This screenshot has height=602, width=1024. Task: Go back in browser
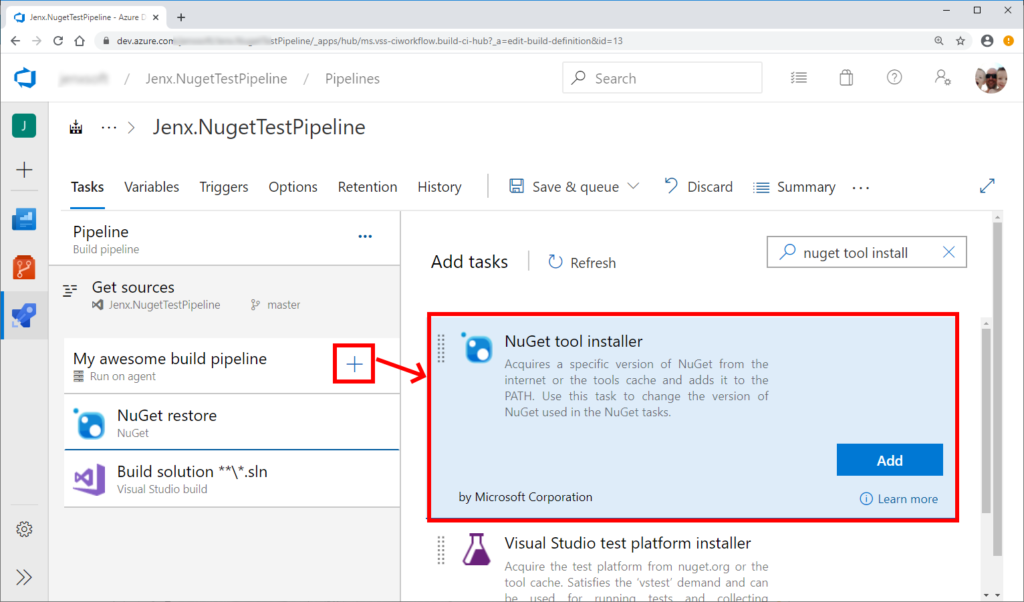(16, 40)
